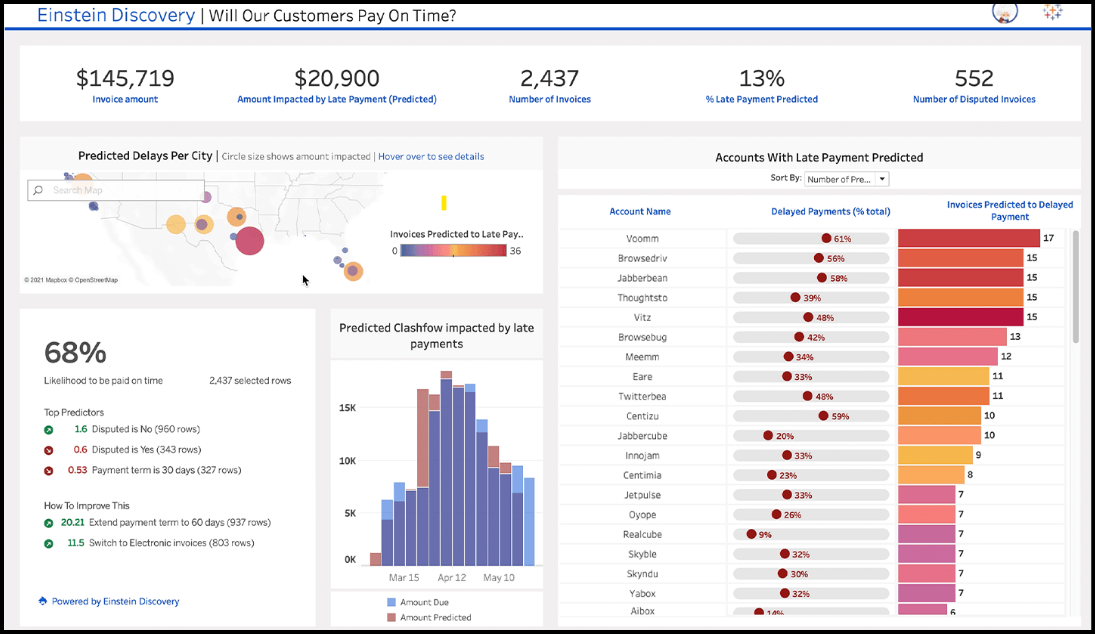The width and height of the screenshot is (1095, 634).
Task: Select the Meemm account name
Action: coord(642,357)
